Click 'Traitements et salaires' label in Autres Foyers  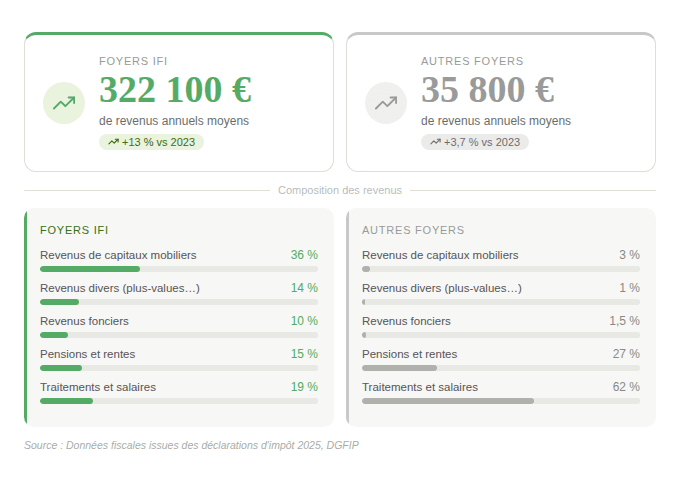(420, 387)
